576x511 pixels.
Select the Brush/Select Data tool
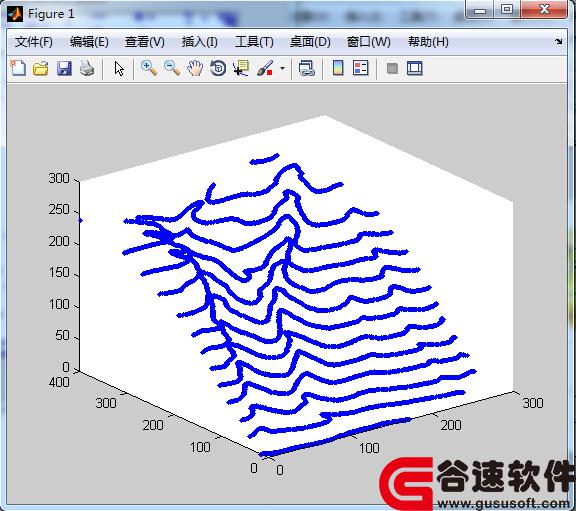coord(265,68)
